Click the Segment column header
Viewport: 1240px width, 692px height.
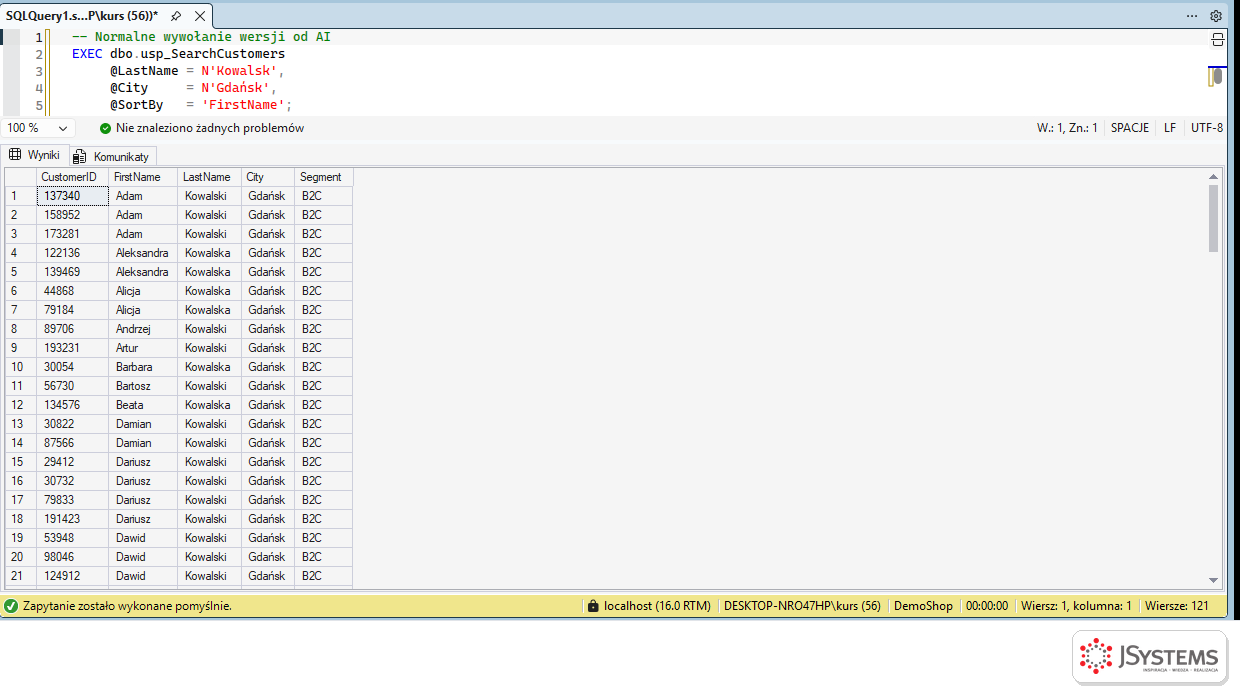click(x=324, y=177)
